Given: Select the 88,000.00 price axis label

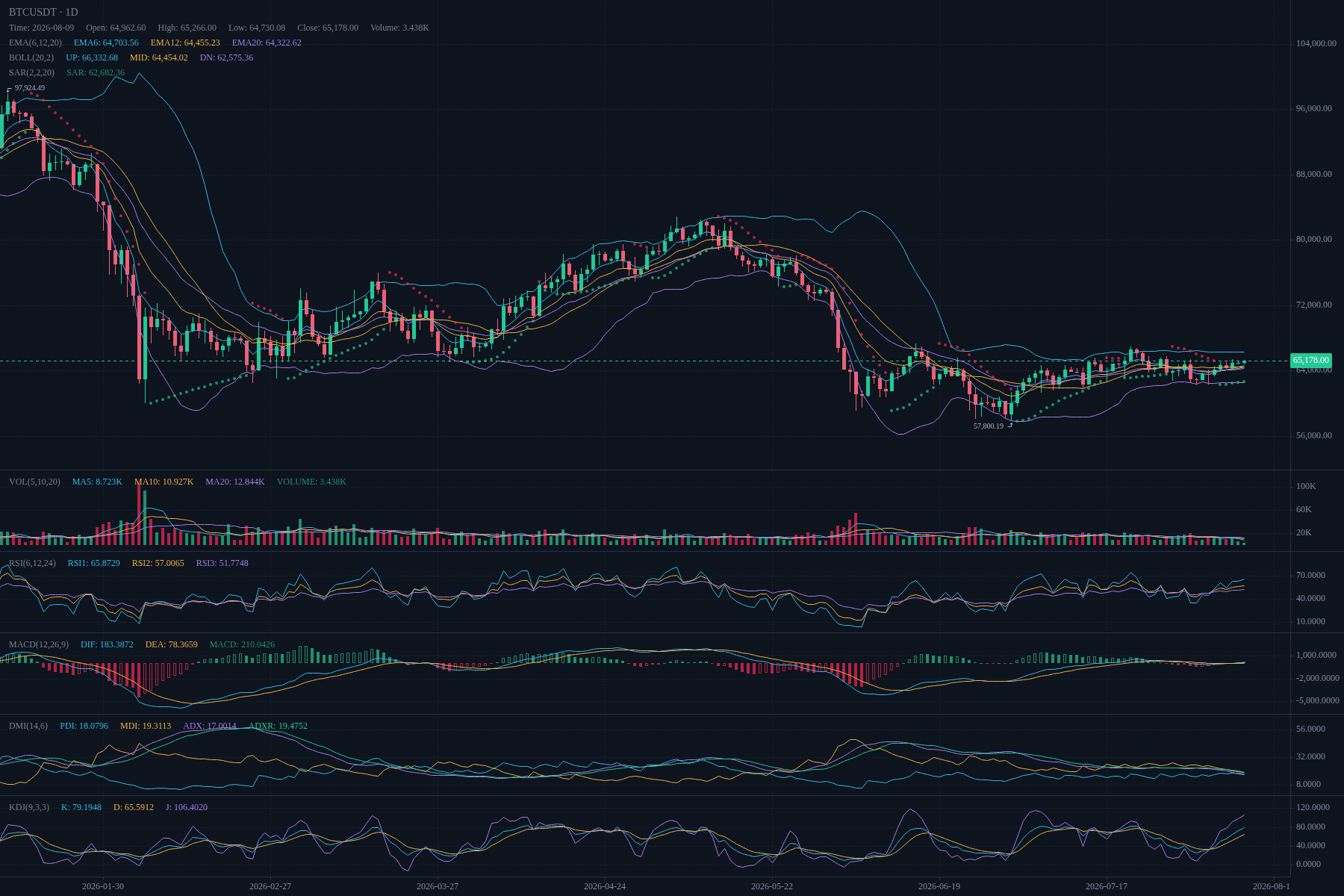Looking at the screenshot, I should (x=1314, y=174).
